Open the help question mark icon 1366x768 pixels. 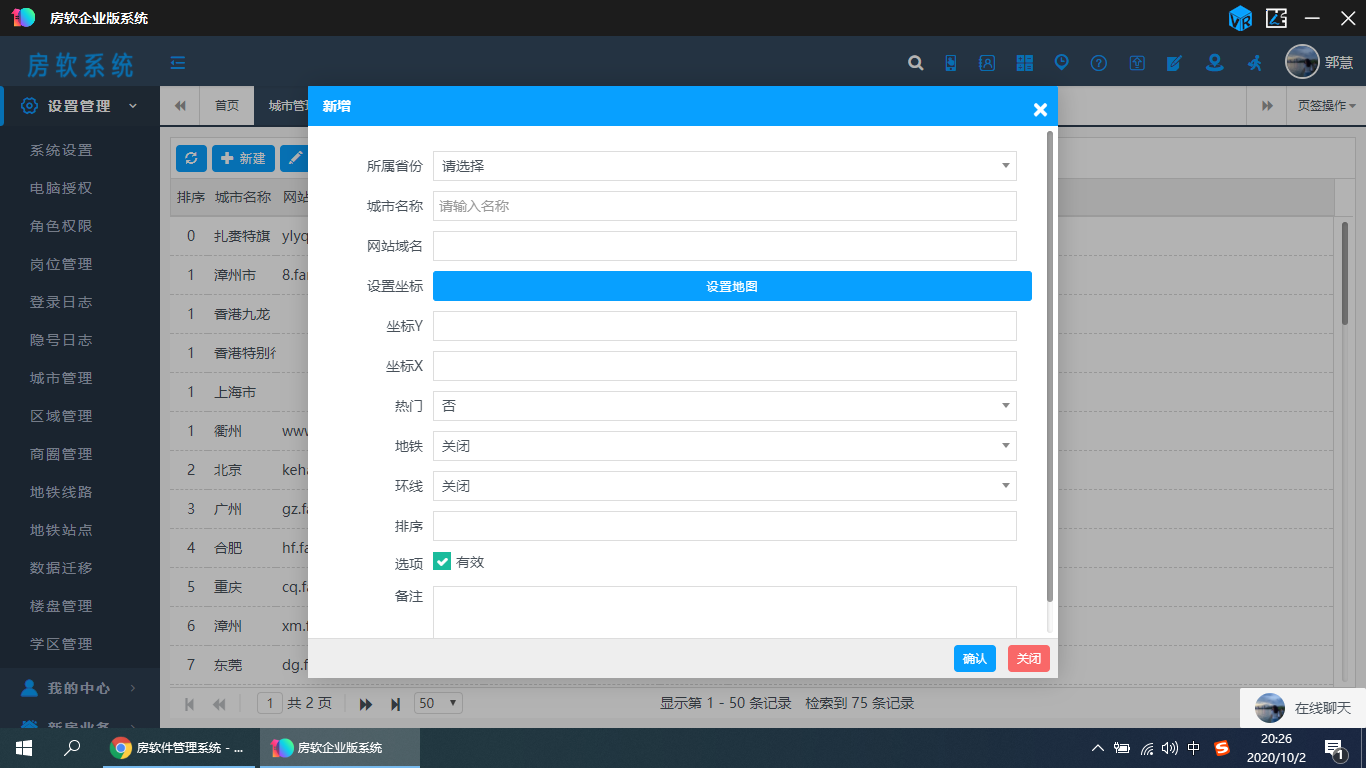click(1099, 63)
